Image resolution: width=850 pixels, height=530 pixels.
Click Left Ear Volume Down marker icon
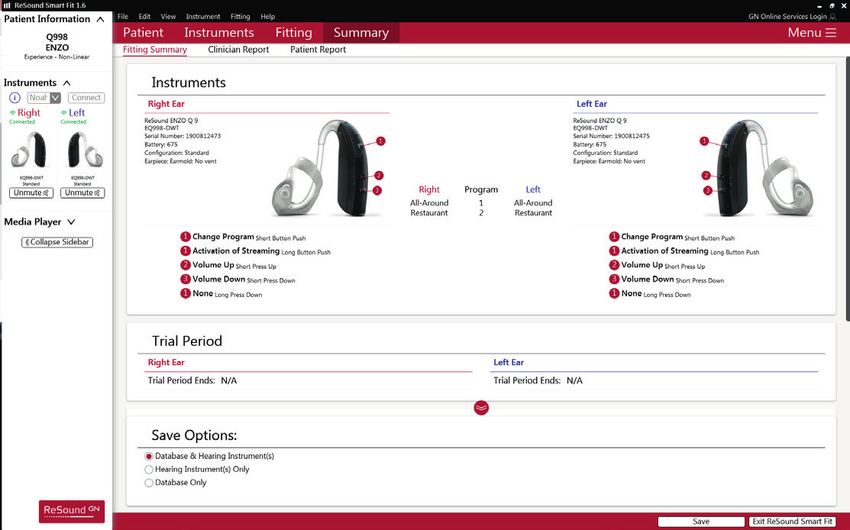pyautogui.click(x=614, y=279)
